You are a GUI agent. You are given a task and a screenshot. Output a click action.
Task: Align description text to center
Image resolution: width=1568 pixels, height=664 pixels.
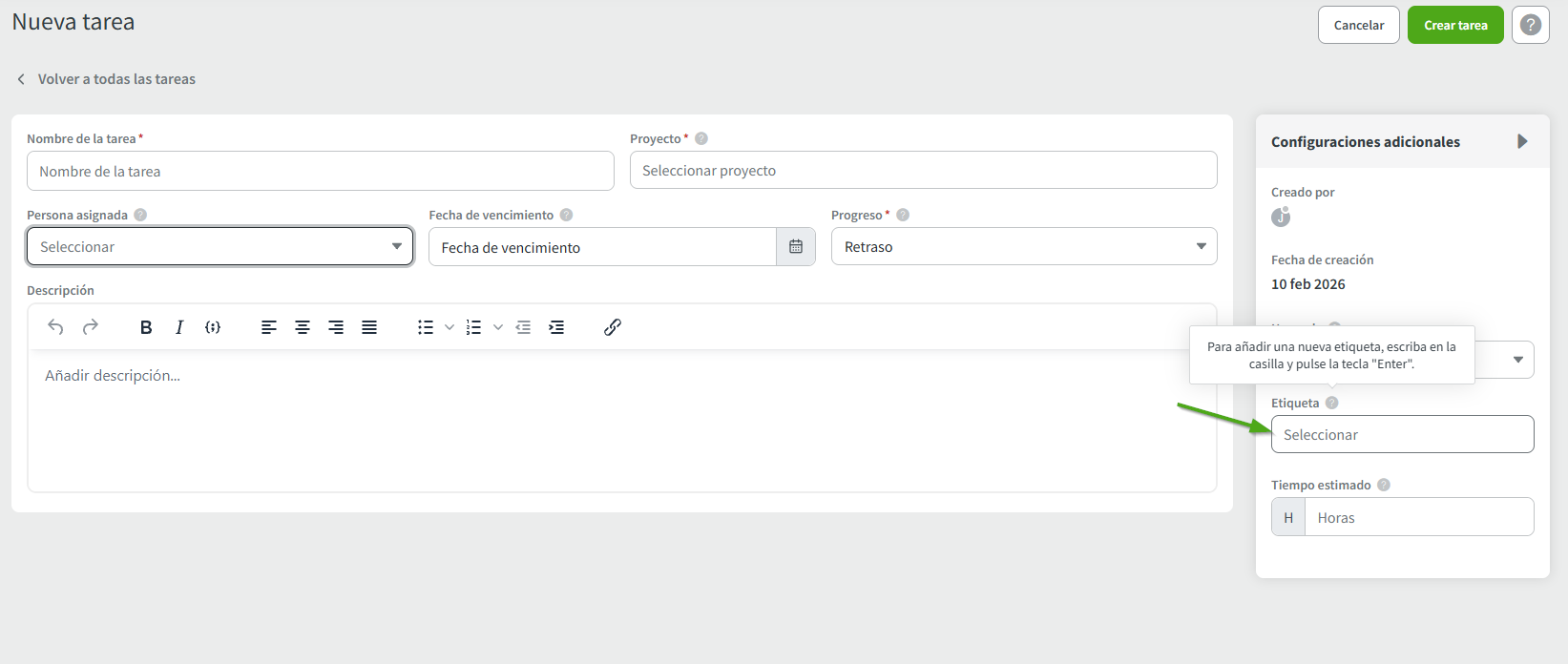coord(303,327)
